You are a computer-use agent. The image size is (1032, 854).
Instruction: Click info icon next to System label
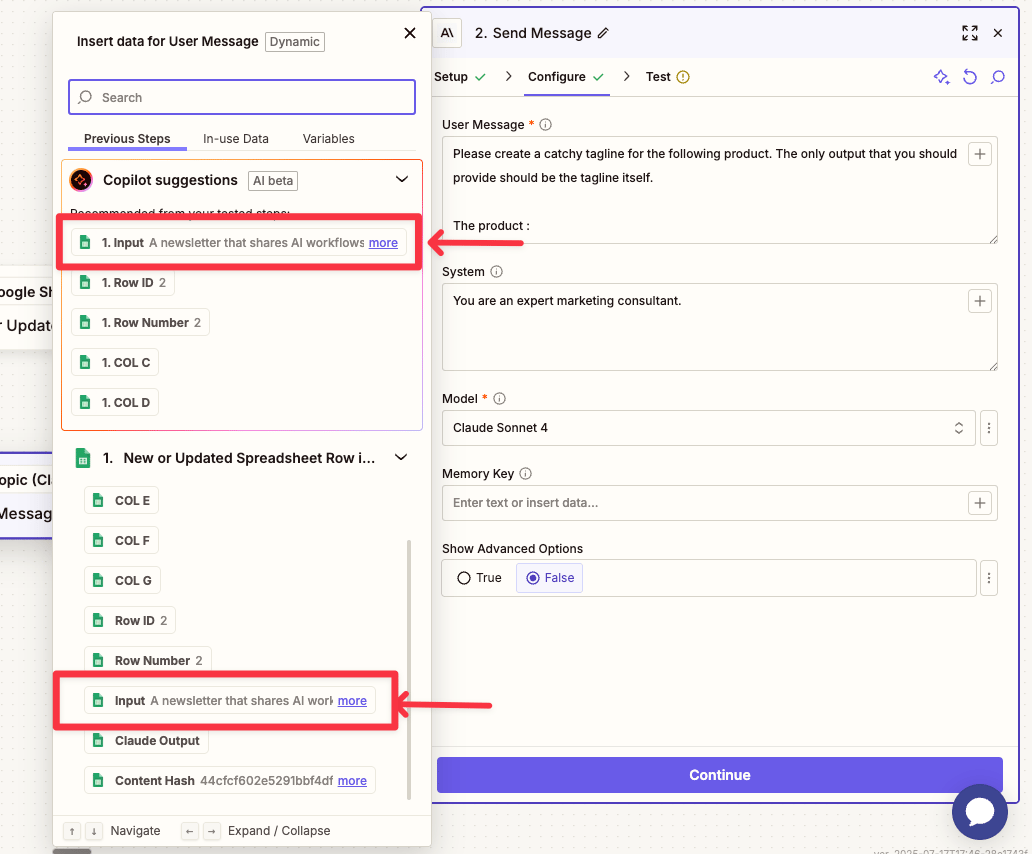[497, 272]
